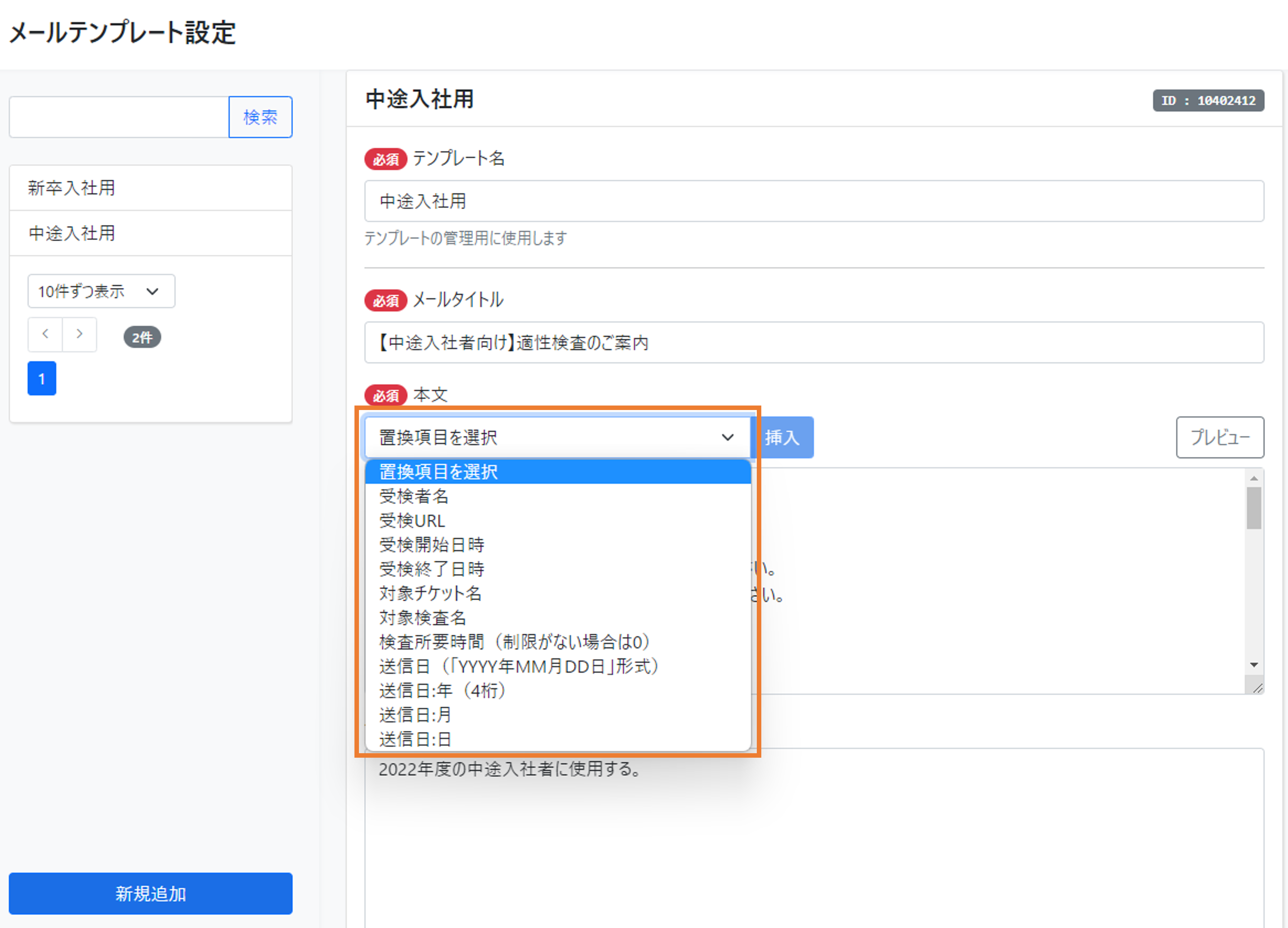1288x928 pixels.
Task: Click the 中途入社用 panel heading
Action: (x=420, y=99)
